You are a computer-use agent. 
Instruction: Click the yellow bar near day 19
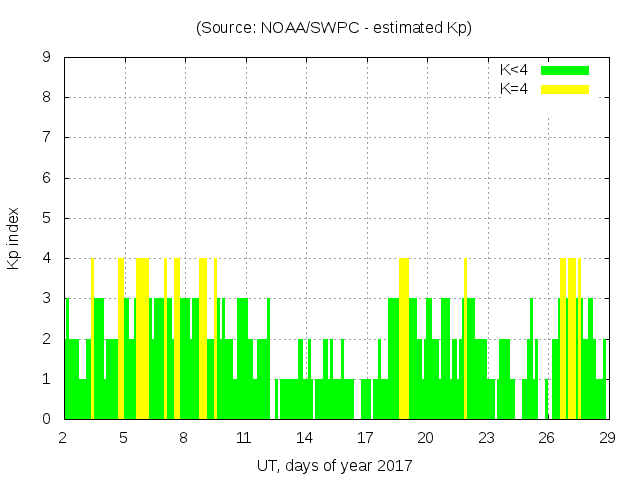(x=404, y=340)
